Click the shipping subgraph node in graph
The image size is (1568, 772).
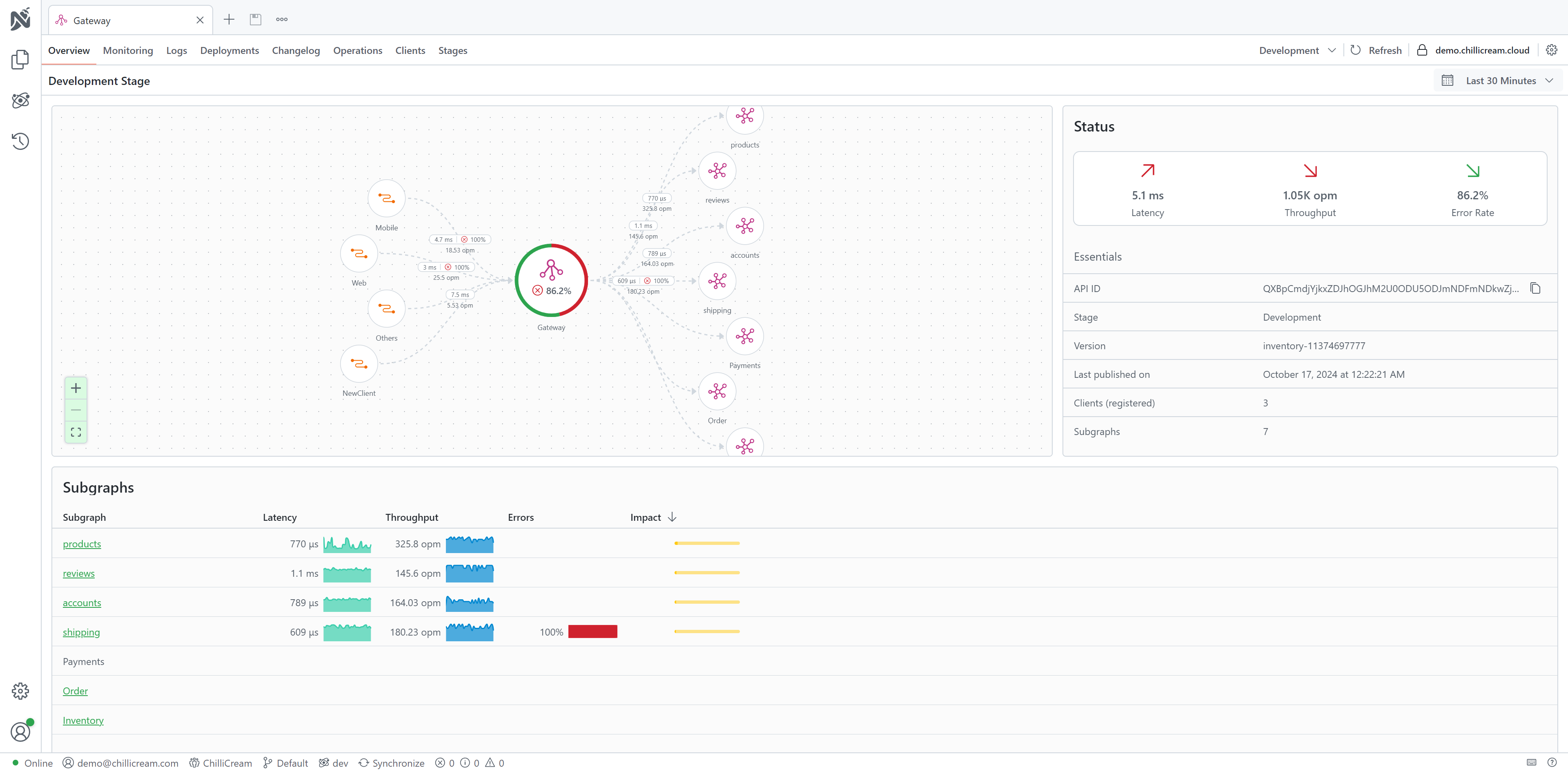click(717, 281)
